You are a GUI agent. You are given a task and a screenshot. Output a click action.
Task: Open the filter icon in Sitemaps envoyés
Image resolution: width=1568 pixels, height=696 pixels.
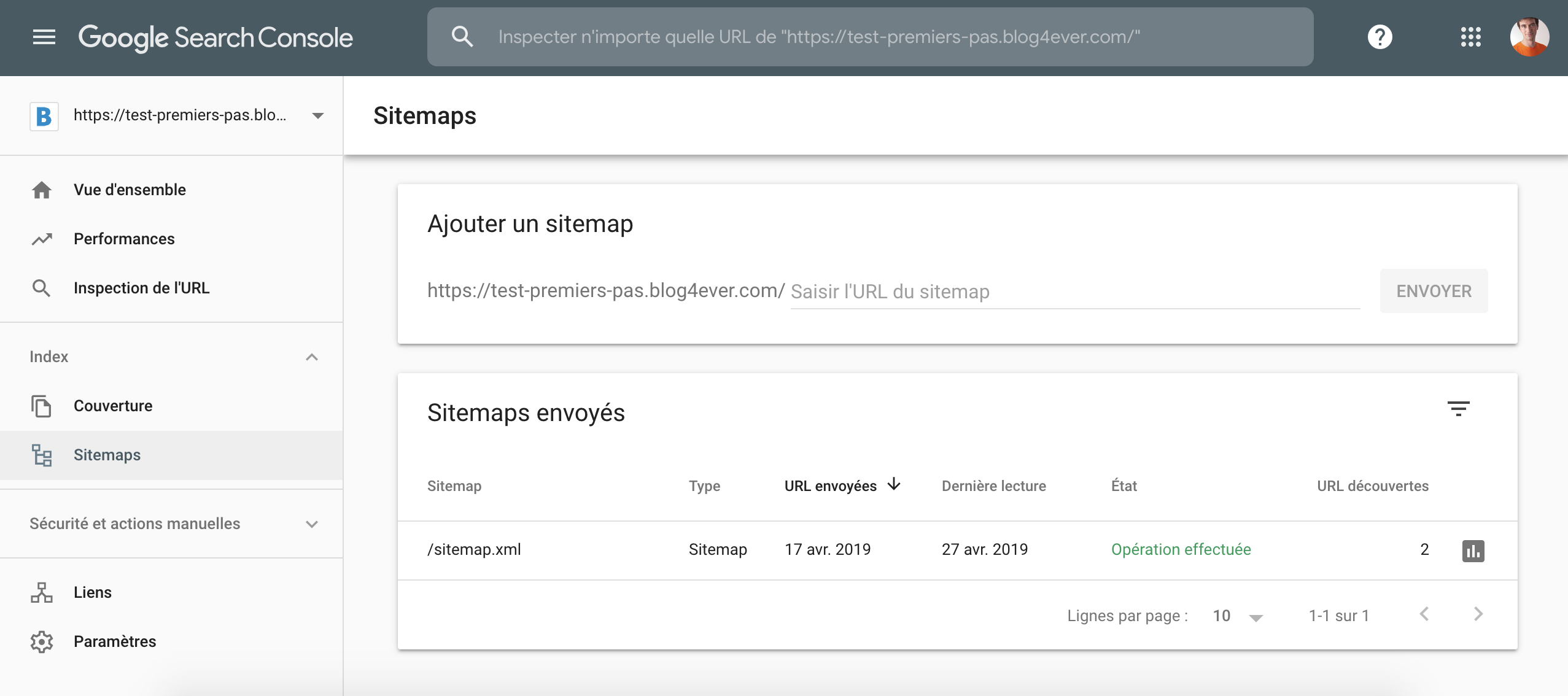tap(1458, 409)
